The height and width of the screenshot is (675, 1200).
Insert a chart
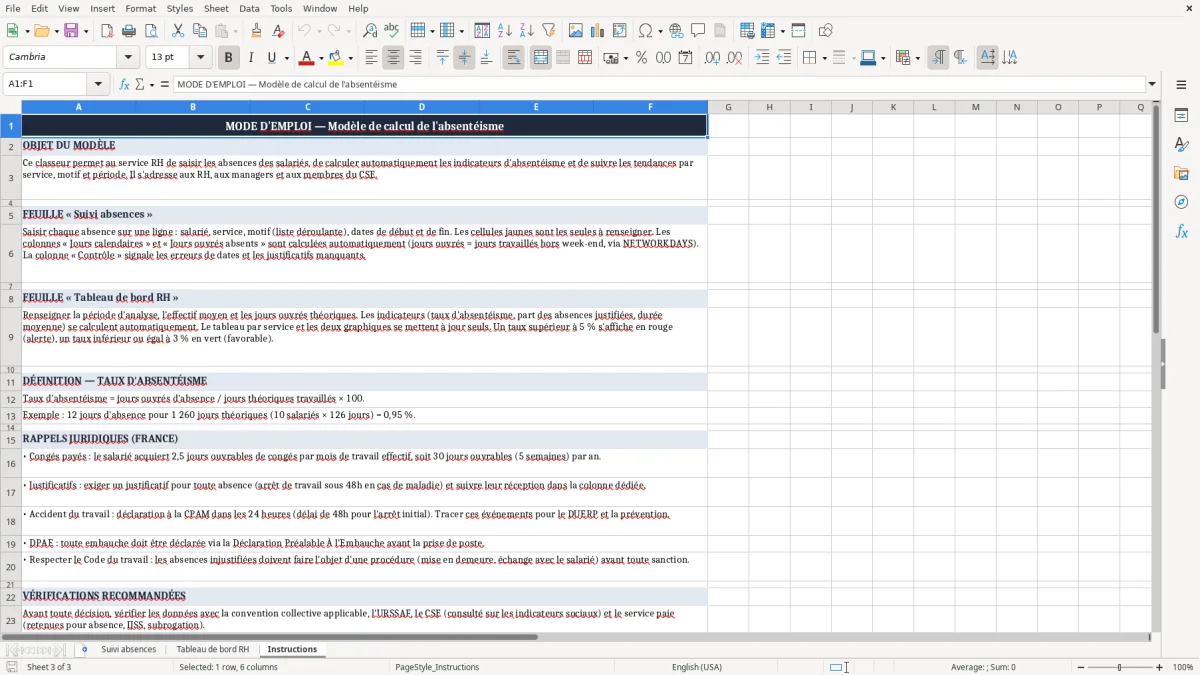[x=598, y=31]
